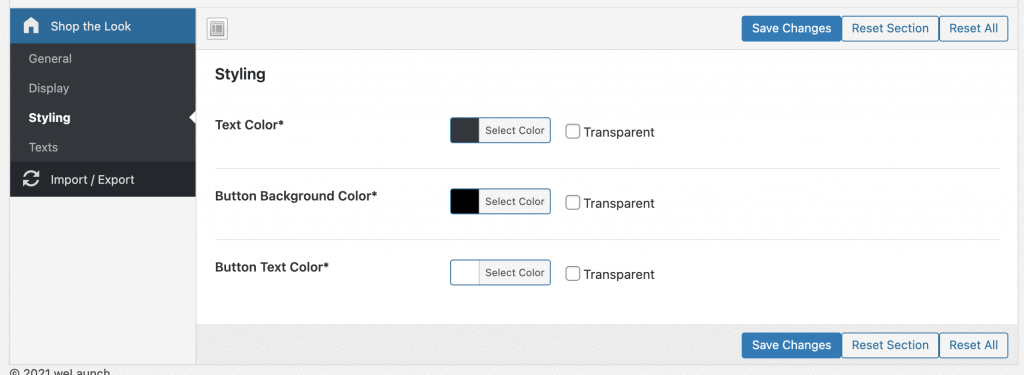Toggle the expand sections icon in toolbar
The height and width of the screenshot is (375, 1024).
coord(217,29)
